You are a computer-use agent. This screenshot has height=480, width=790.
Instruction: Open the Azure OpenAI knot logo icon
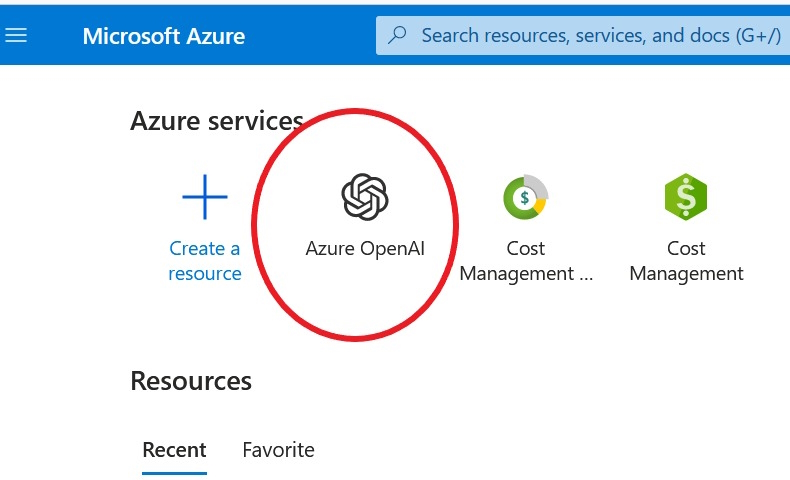[x=364, y=196]
